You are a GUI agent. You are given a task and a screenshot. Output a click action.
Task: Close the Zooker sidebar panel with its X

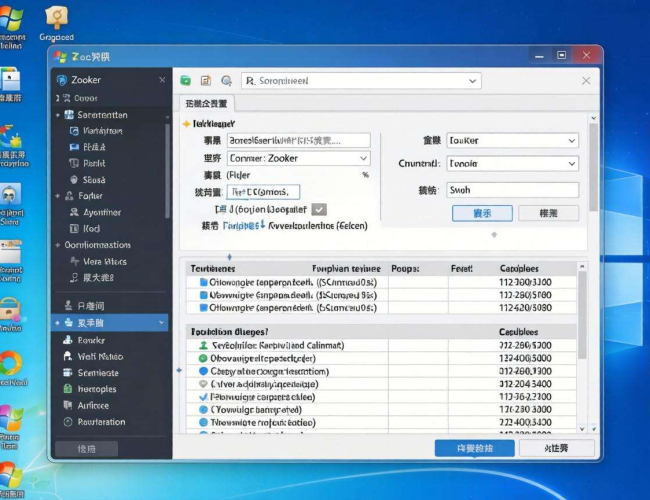pyautogui.click(x=162, y=80)
